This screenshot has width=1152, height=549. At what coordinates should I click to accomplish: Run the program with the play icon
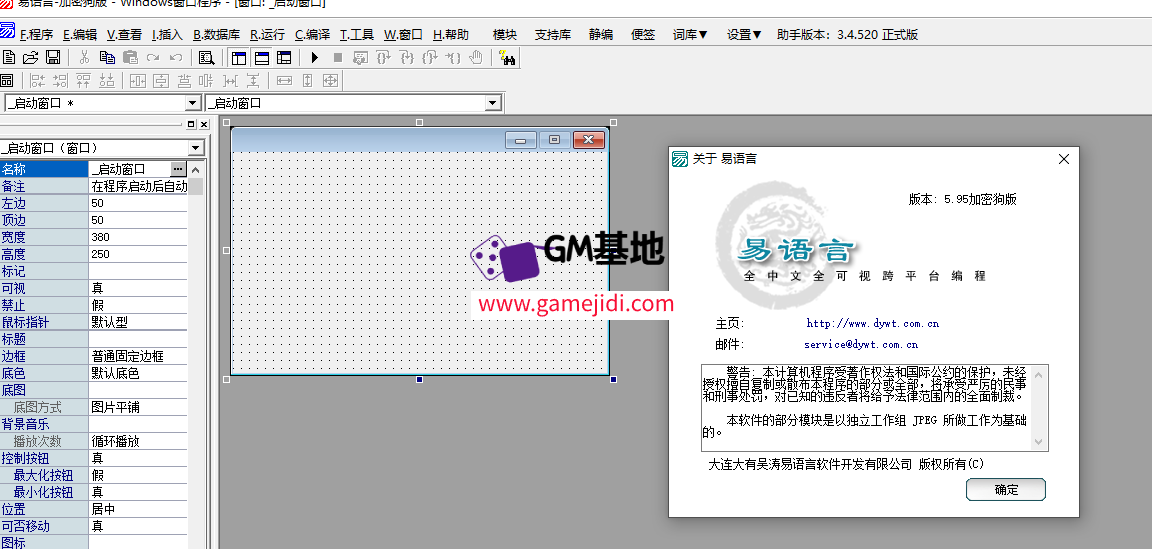314,57
